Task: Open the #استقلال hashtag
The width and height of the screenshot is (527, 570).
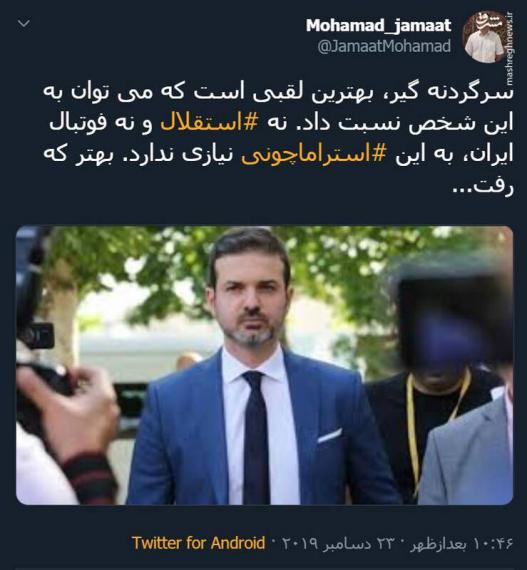Action: coord(209,123)
